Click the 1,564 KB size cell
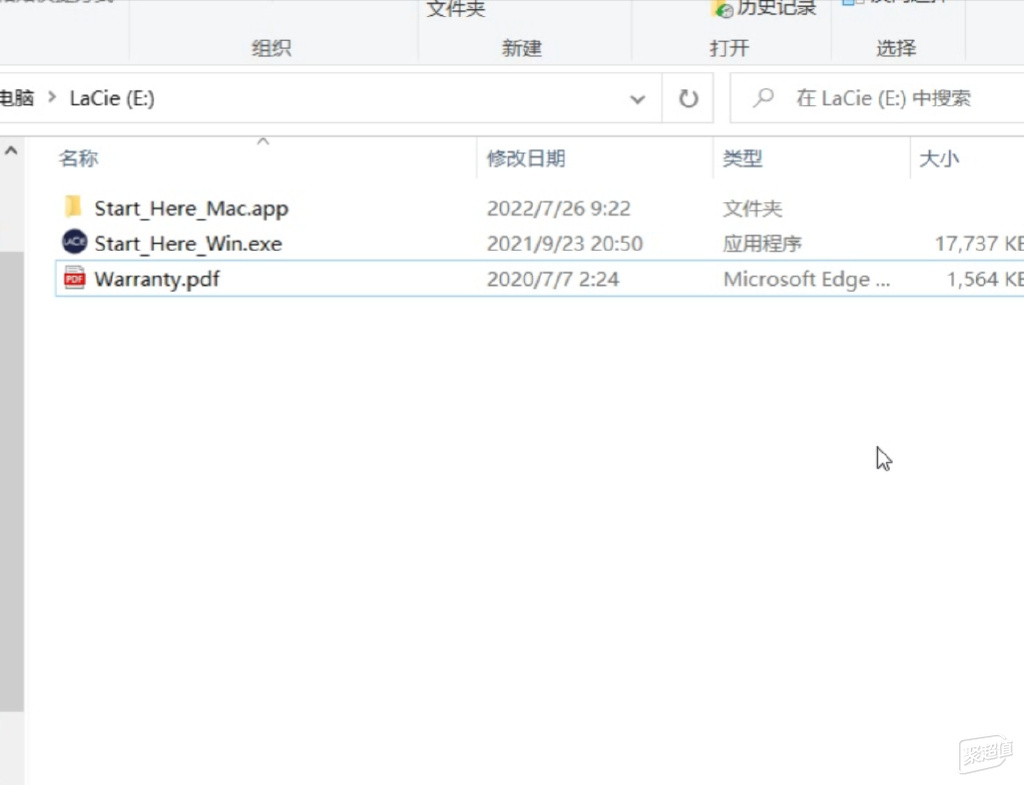Screen dimensions: 1024x785 point(985,279)
